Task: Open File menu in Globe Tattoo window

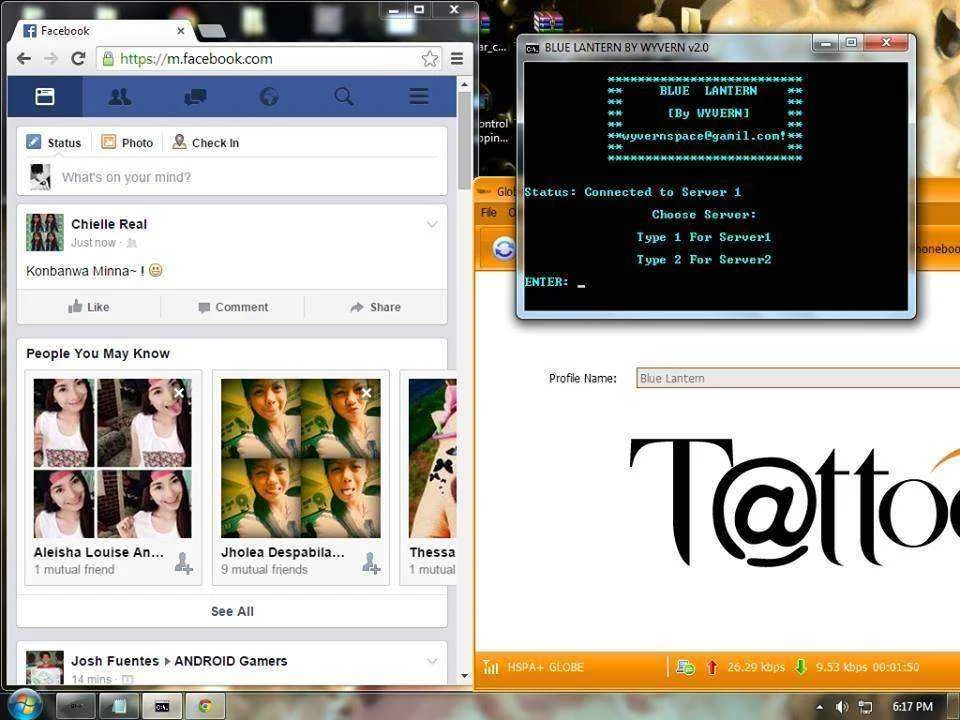Action: pyautogui.click(x=489, y=212)
